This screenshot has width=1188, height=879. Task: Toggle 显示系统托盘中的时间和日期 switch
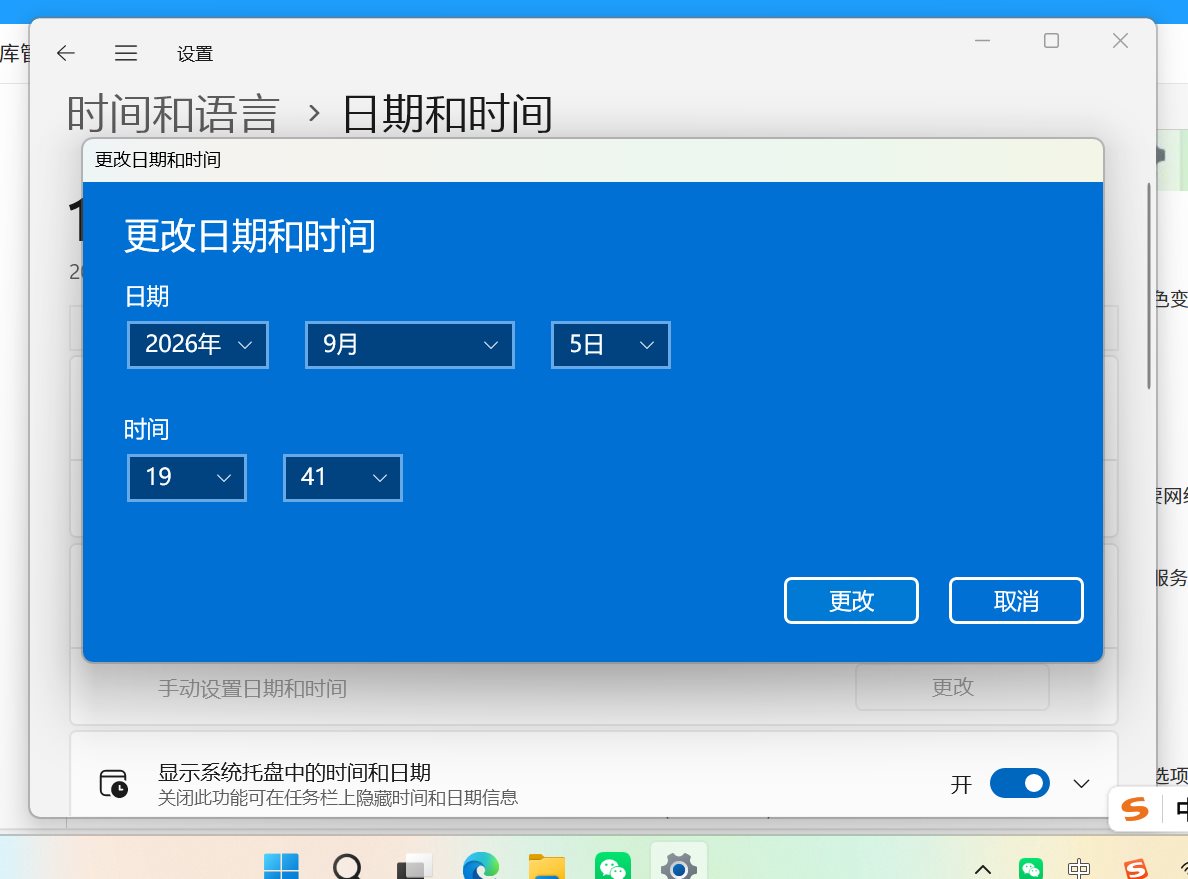coord(1019,783)
